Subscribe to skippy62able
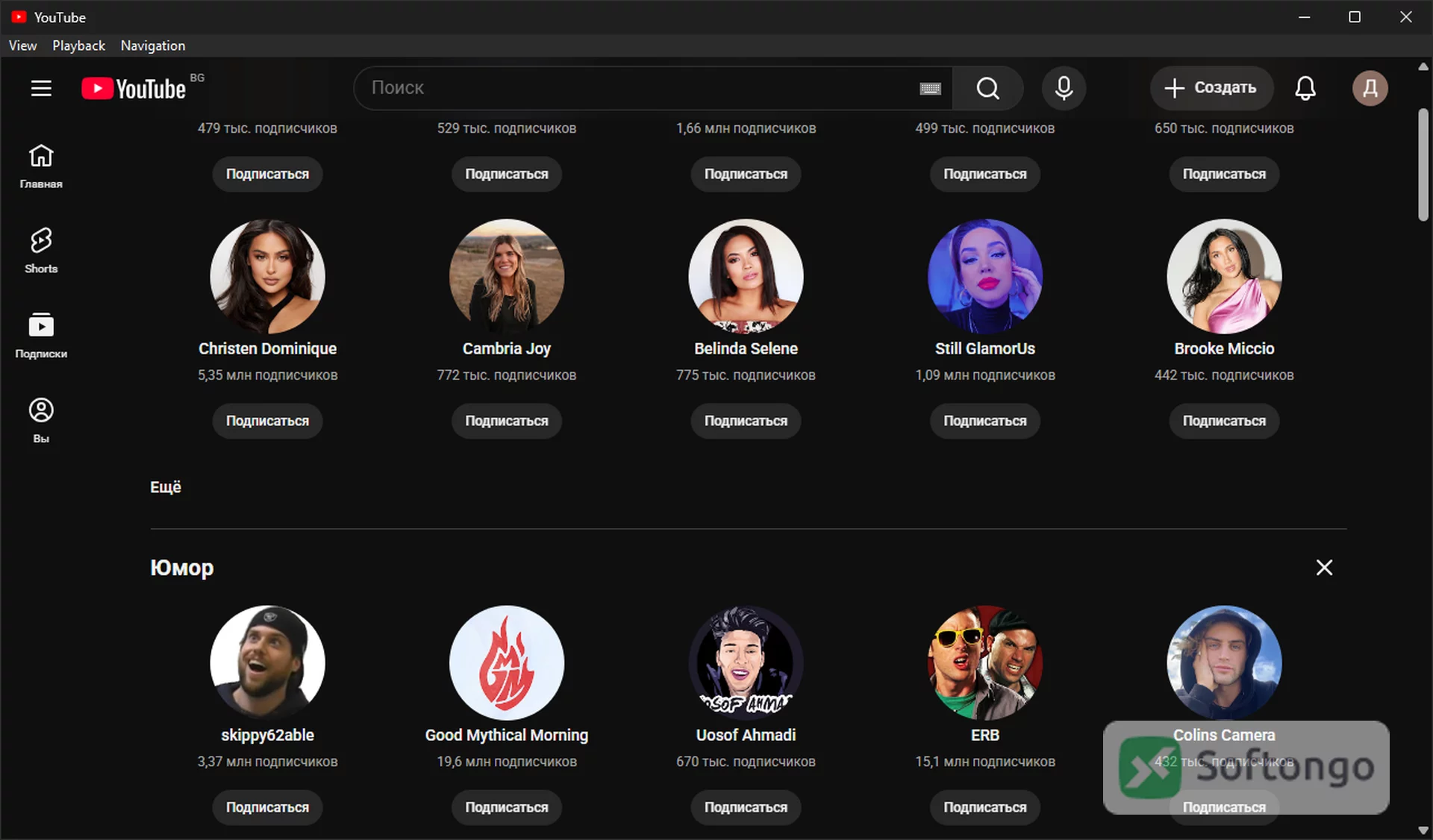 (267, 807)
